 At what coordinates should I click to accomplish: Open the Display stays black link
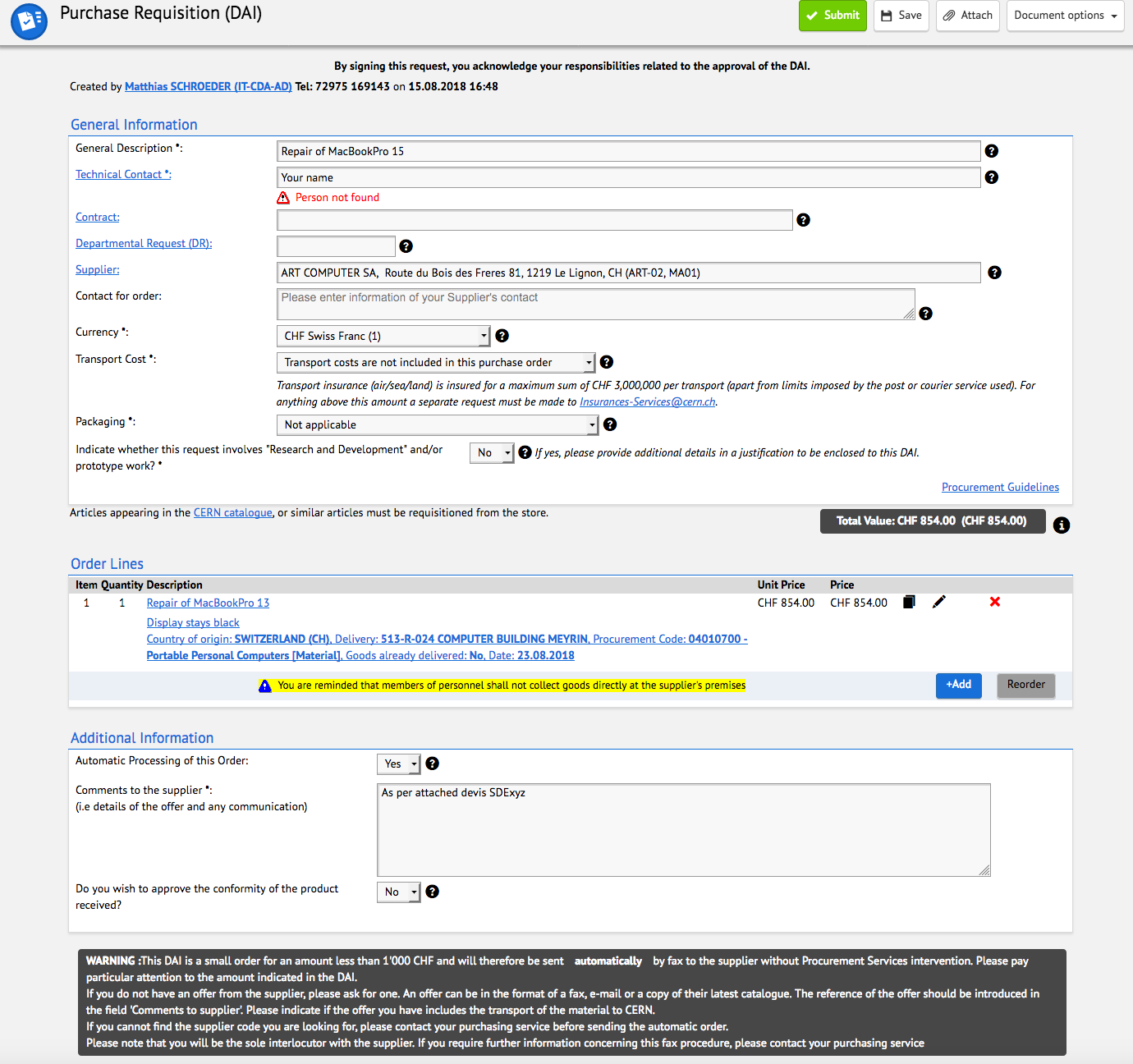193,622
